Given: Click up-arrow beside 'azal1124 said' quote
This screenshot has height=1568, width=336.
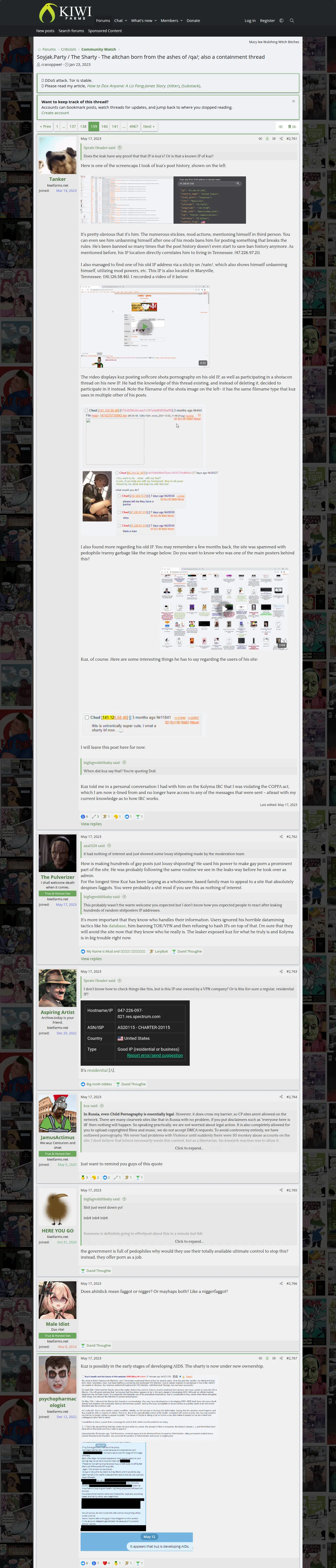Looking at the screenshot, I should point(109,845).
